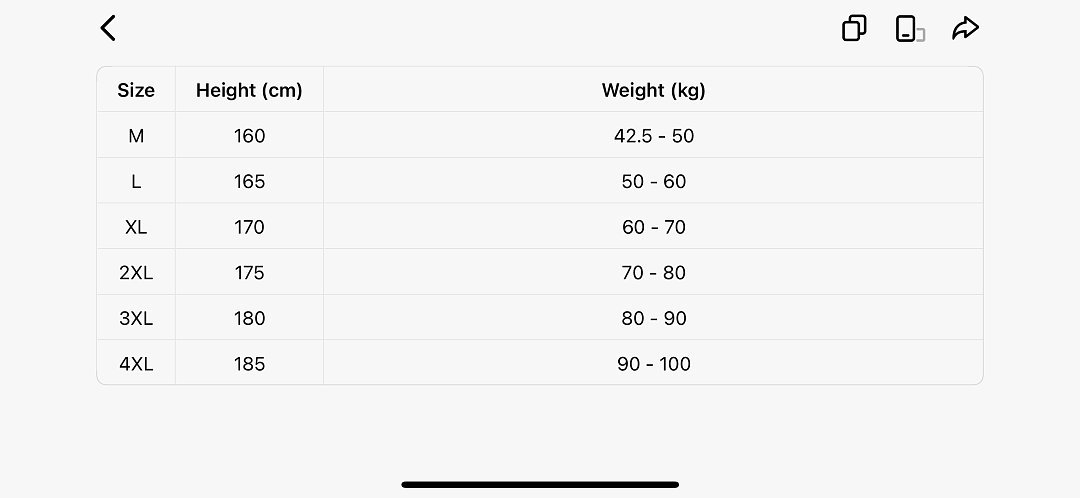Select the 60 - 70 weight range
This screenshot has height=498, width=1080.
point(654,227)
